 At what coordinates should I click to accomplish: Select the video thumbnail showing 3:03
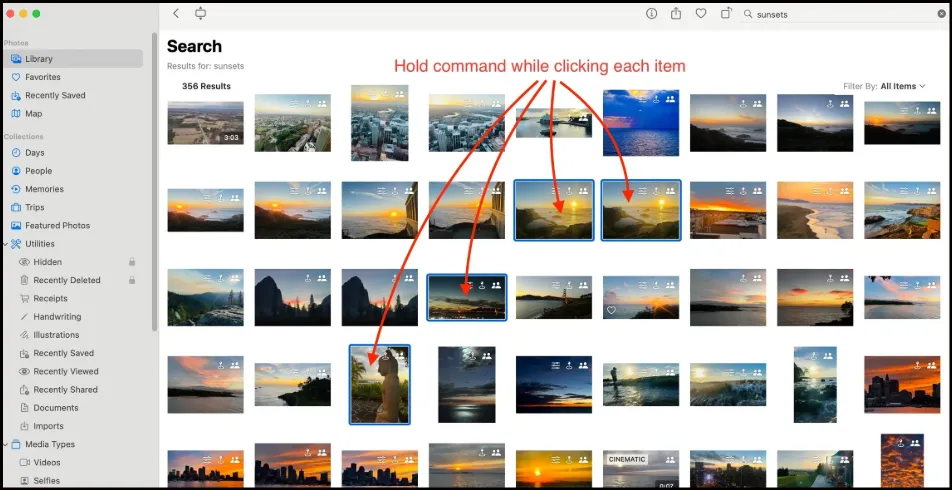(x=205, y=123)
